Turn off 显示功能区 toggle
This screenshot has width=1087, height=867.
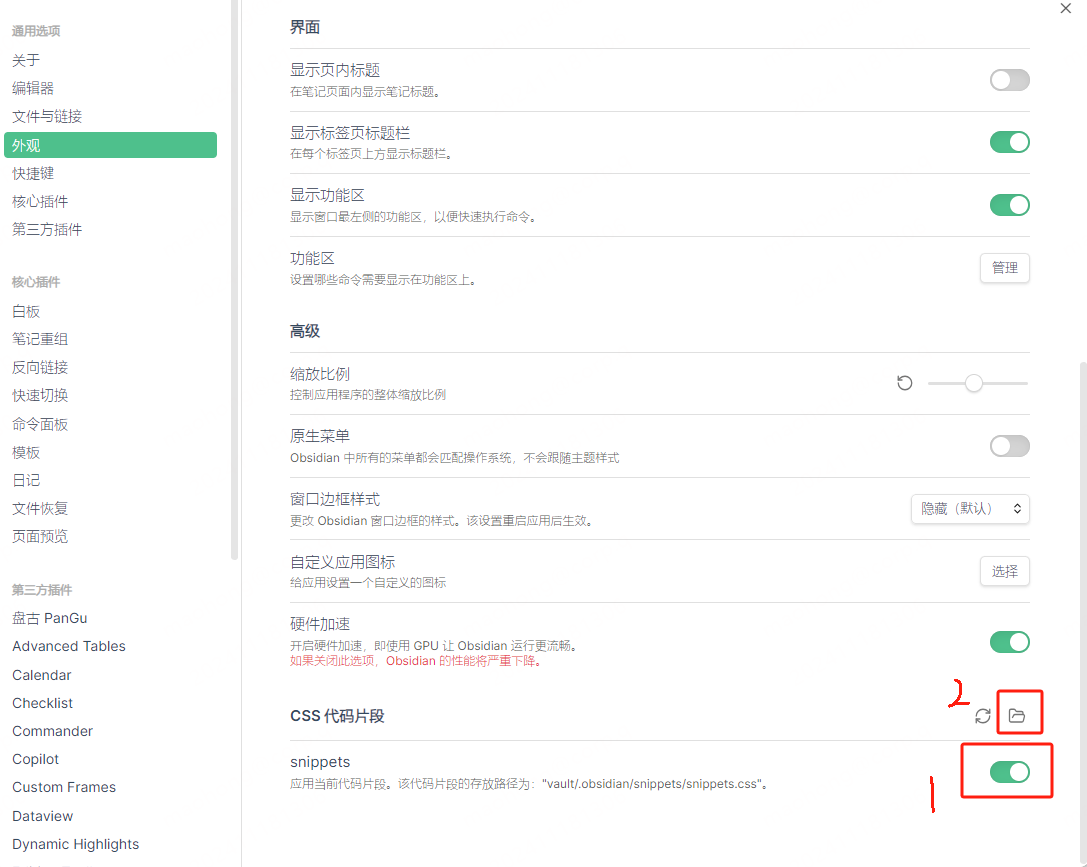[1009, 205]
